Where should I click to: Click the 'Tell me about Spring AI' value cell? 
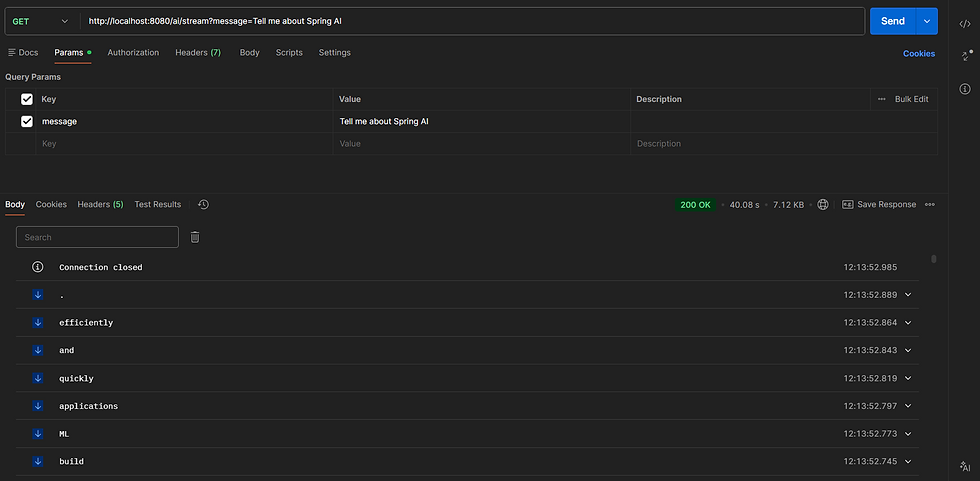(482, 122)
